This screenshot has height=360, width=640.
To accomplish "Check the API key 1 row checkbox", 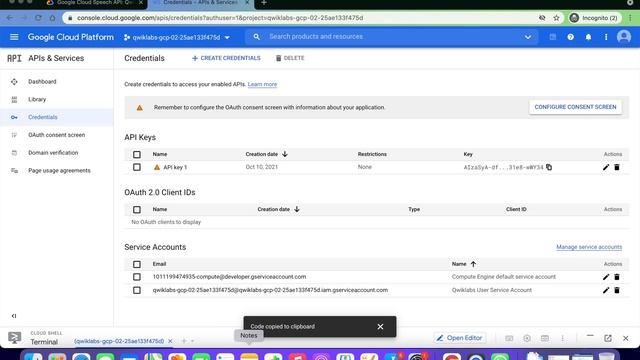I will point(137,167).
